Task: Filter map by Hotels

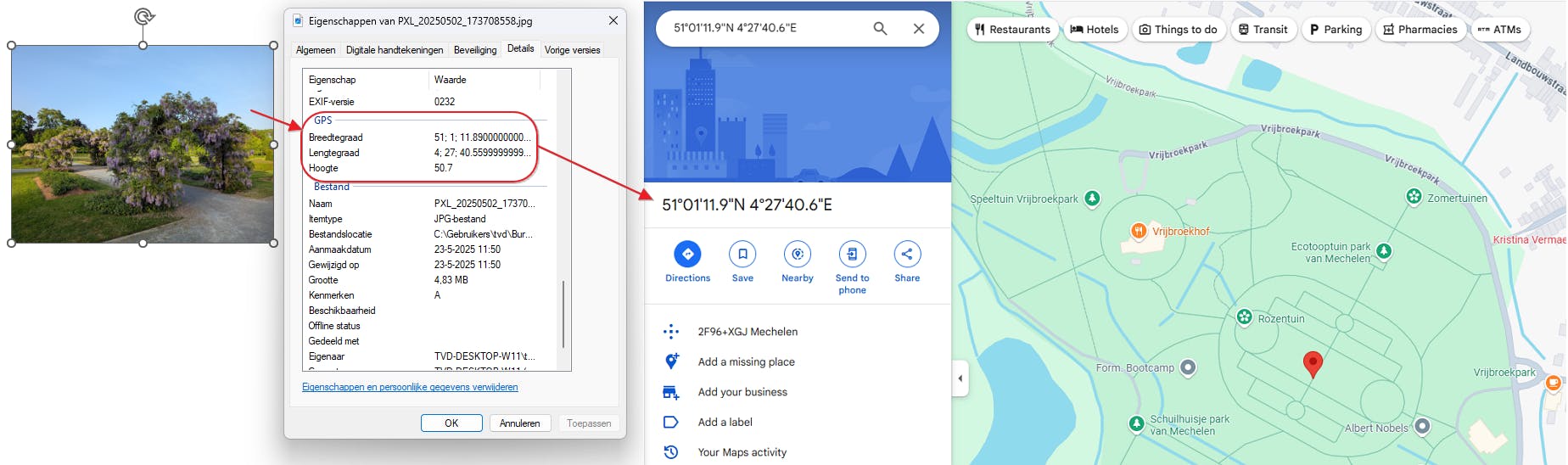Action: pos(1095,29)
